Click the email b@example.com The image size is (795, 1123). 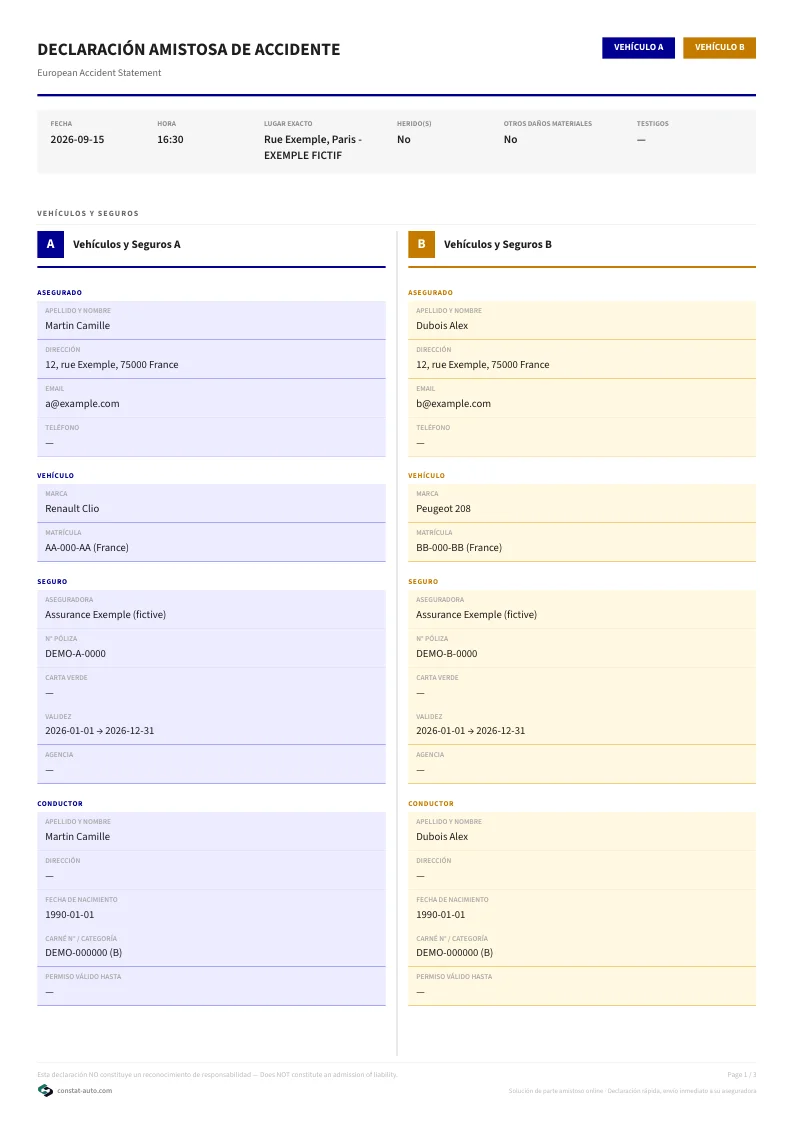tap(453, 404)
